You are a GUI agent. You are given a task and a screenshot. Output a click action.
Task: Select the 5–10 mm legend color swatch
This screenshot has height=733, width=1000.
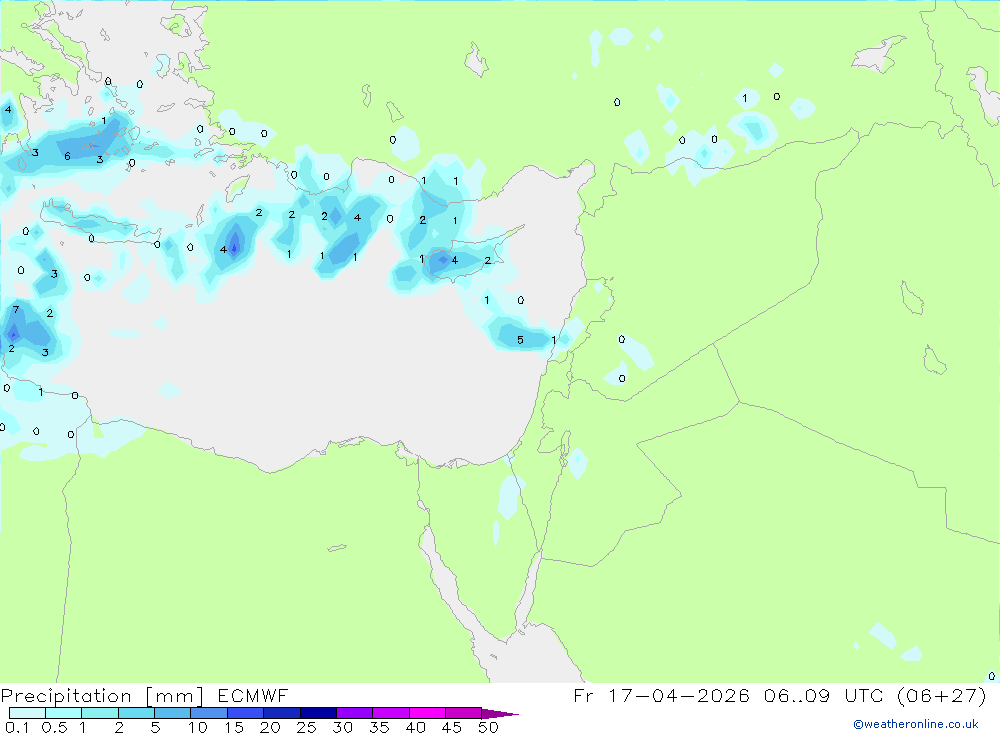coord(172,713)
